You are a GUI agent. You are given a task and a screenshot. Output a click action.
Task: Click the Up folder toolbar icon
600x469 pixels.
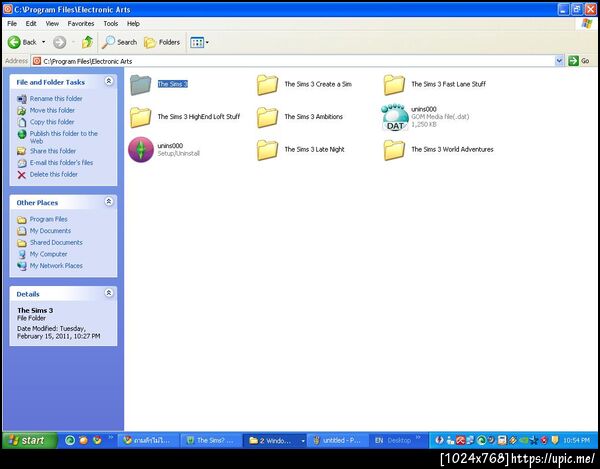pos(88,42)
